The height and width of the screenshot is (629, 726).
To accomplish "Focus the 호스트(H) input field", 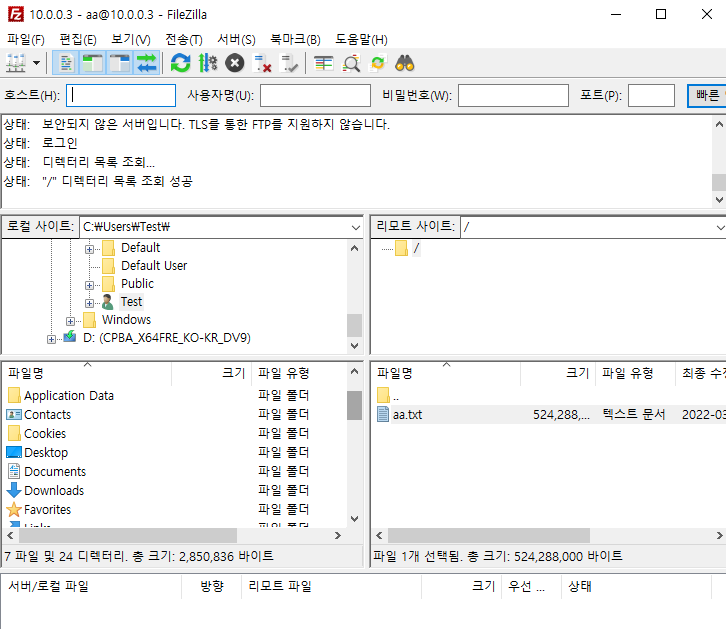I will point(121,95).
